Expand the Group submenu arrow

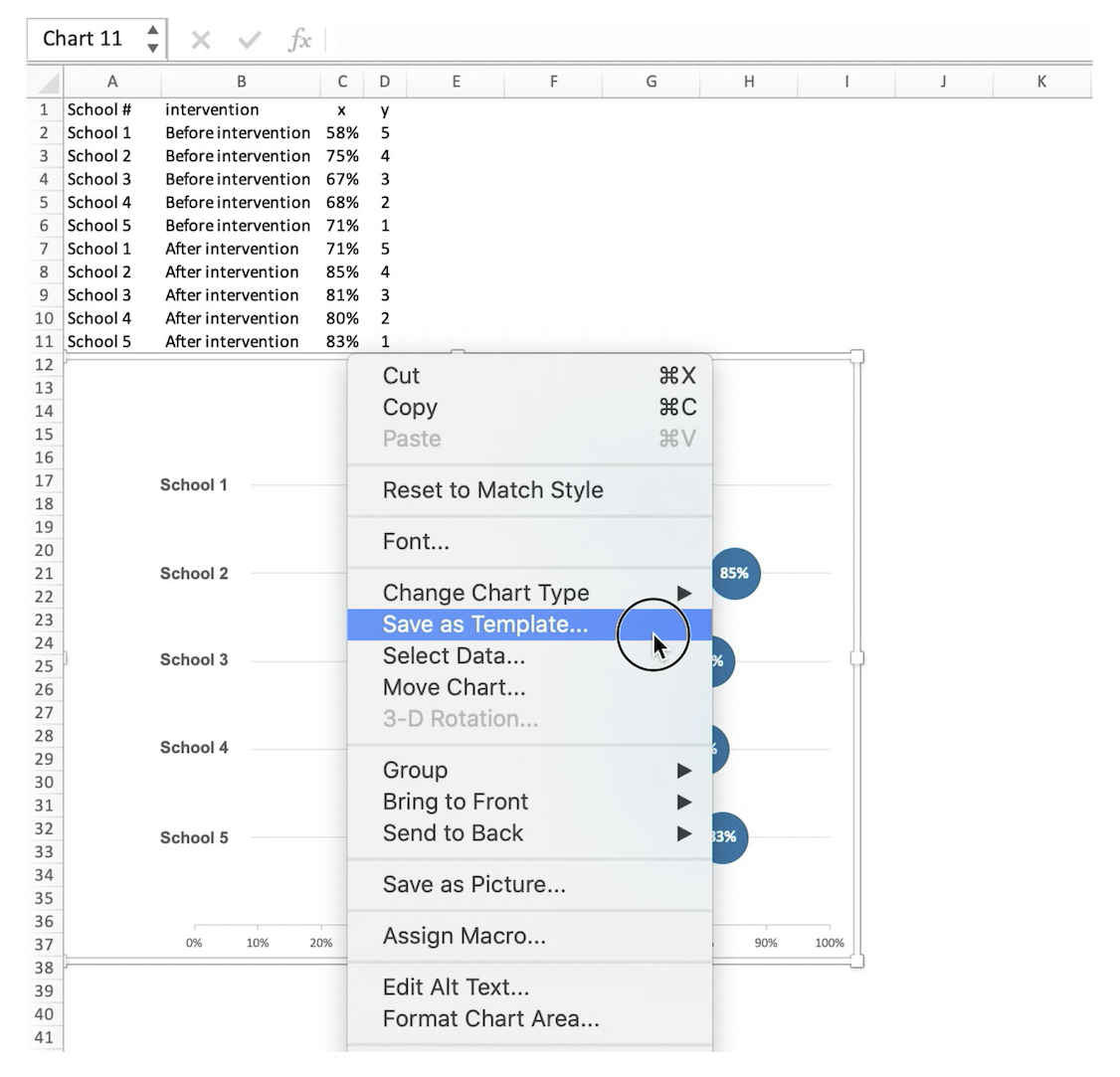[684, 771]
